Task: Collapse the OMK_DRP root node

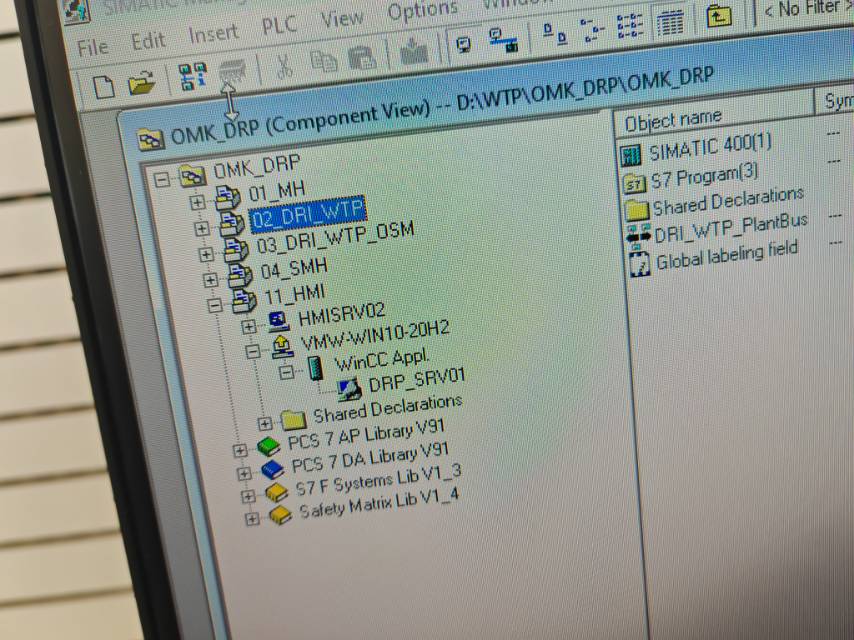Action: [x=161, y=179]
